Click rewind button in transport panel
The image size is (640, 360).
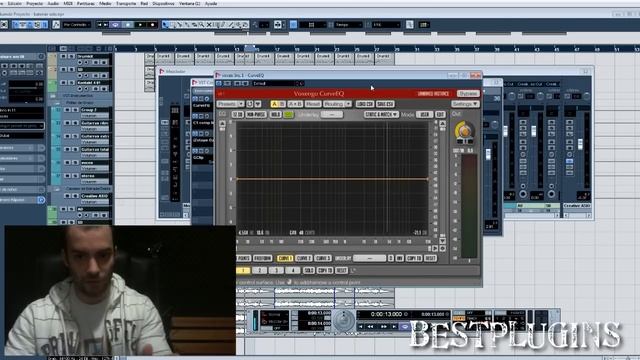click(371, 327)
